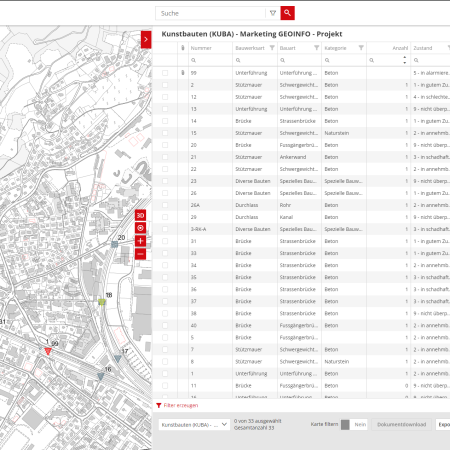The width and height of the screenshot is (450, 450).
Task: Sort by the Bauart column header
Action: pyautogui.click(x=288, y=48)
